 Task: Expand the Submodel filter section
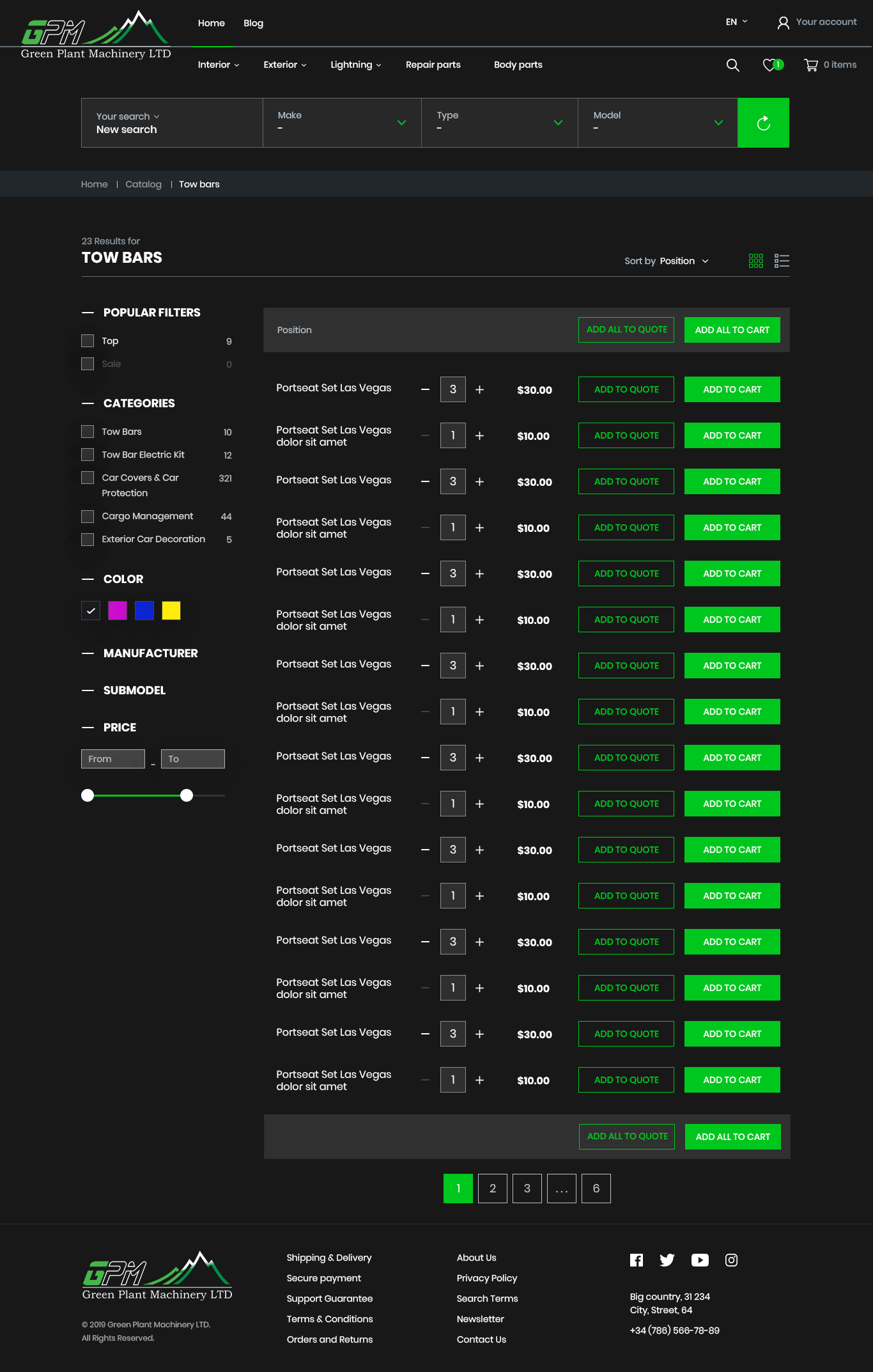pyautogui.click(x=88, y=690)
